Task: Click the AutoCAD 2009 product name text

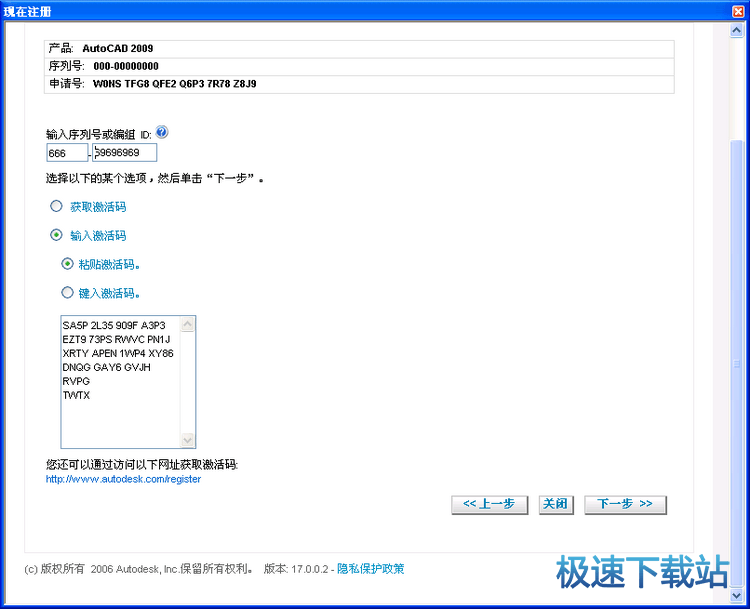Action: click(118, 48)
